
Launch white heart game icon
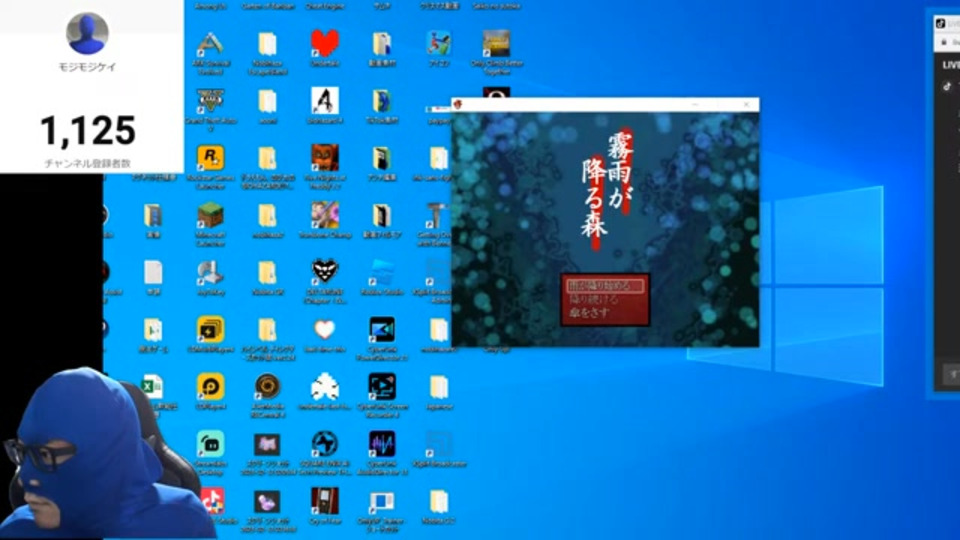point(324,330)
